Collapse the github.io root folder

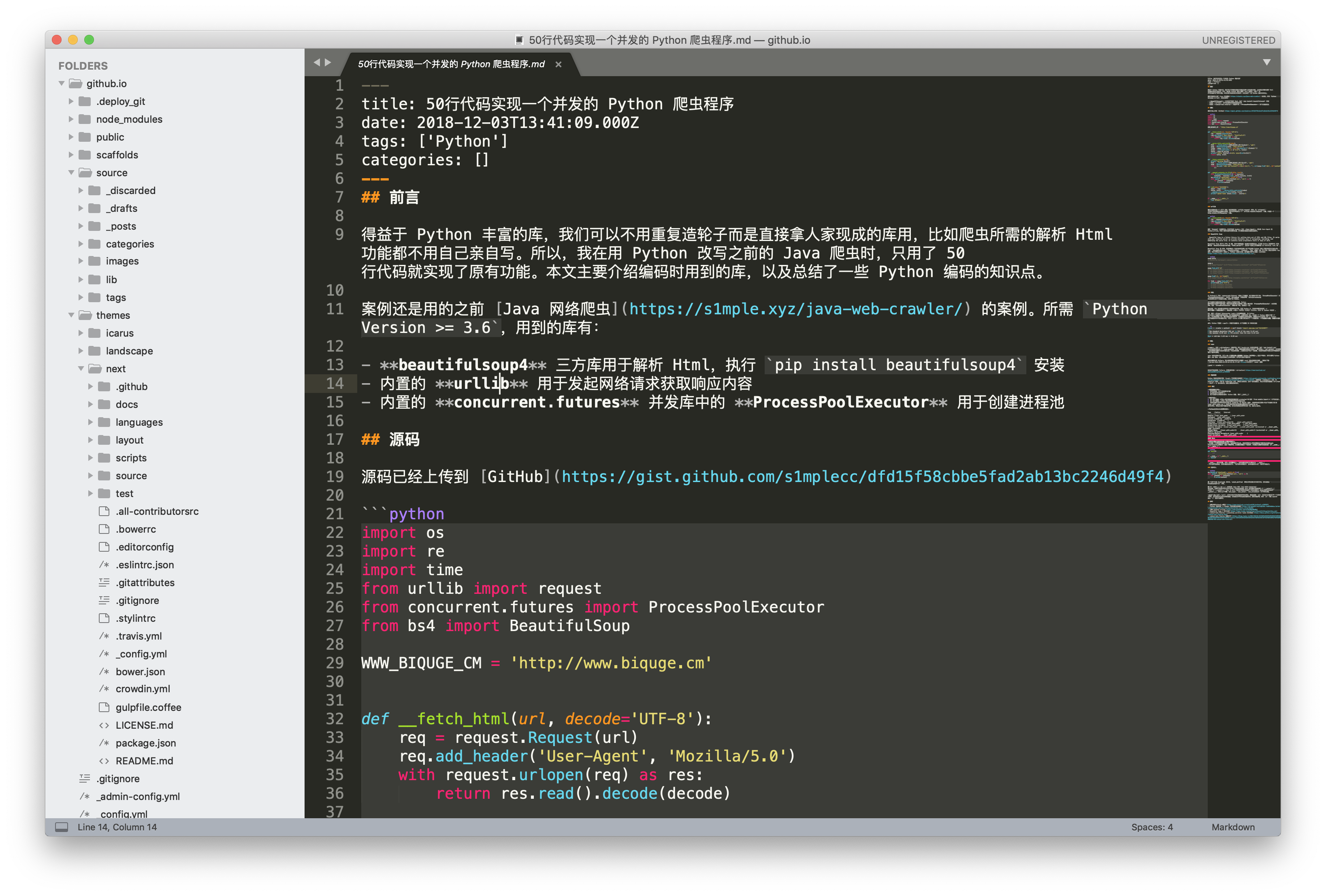(x=62, y=83)
